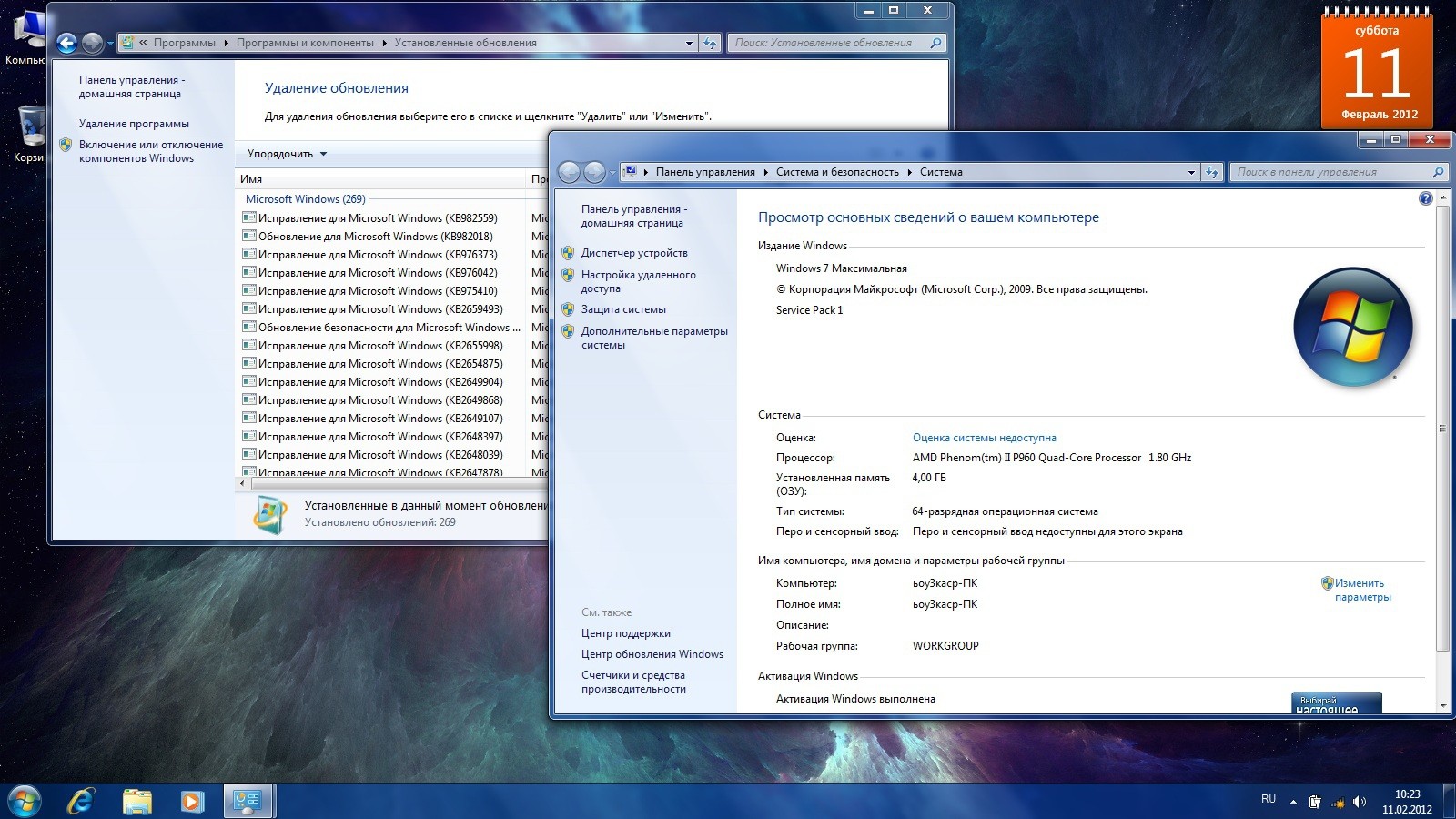Click Программы и компоненты breadcrumb
1456x819 pixels.
point(305,43)
